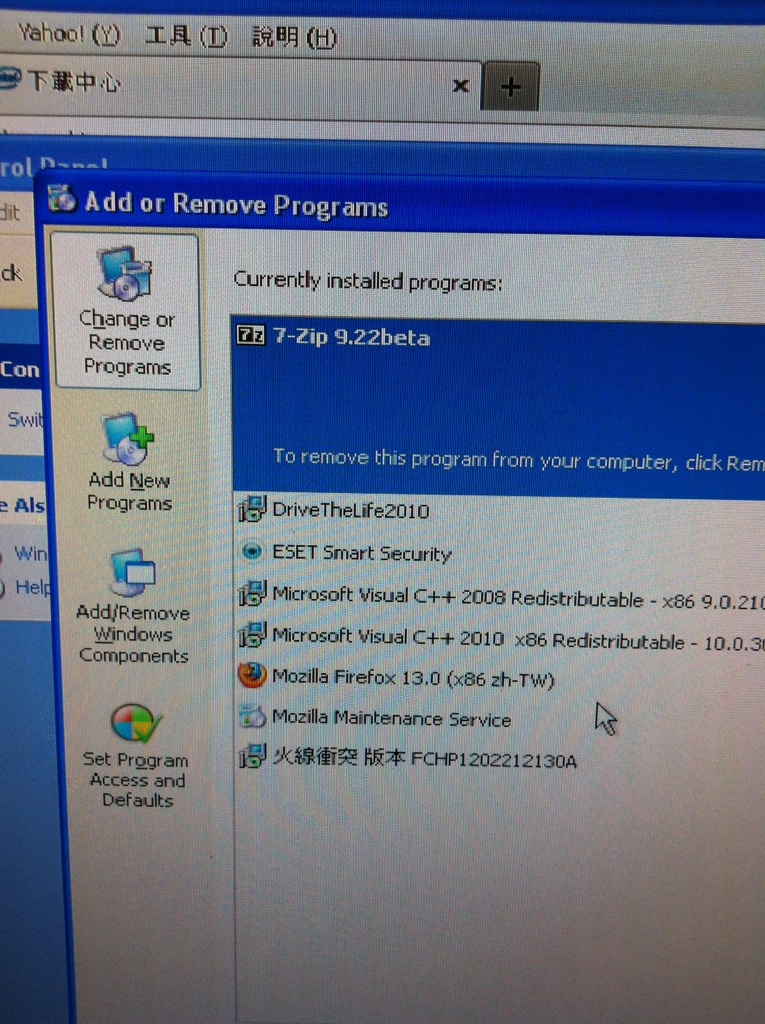765x1024 pixels.
Task: Select the 7-Zip 9.22beta entry
Action: point(498,408)
